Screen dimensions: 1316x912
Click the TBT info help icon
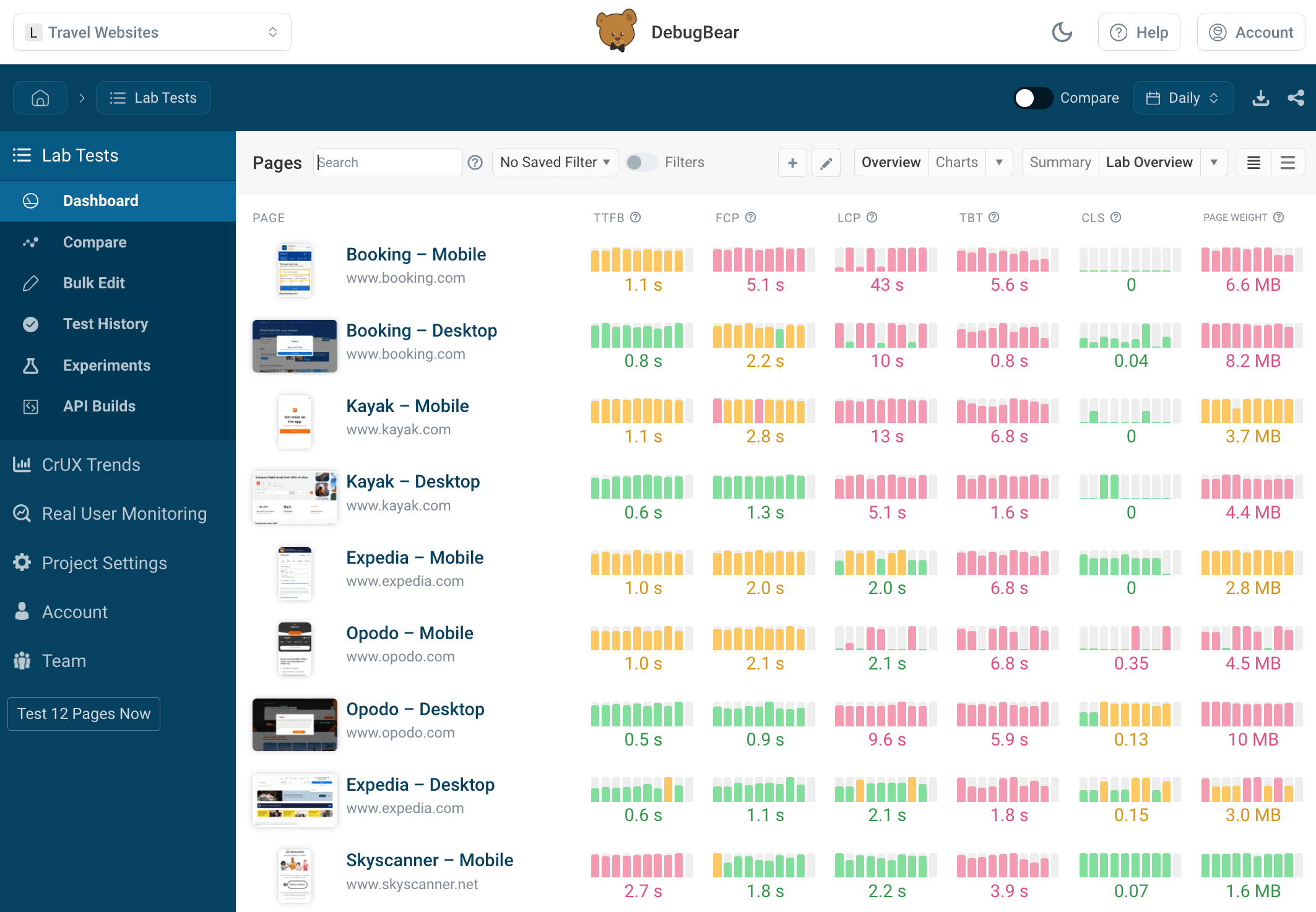994,217
